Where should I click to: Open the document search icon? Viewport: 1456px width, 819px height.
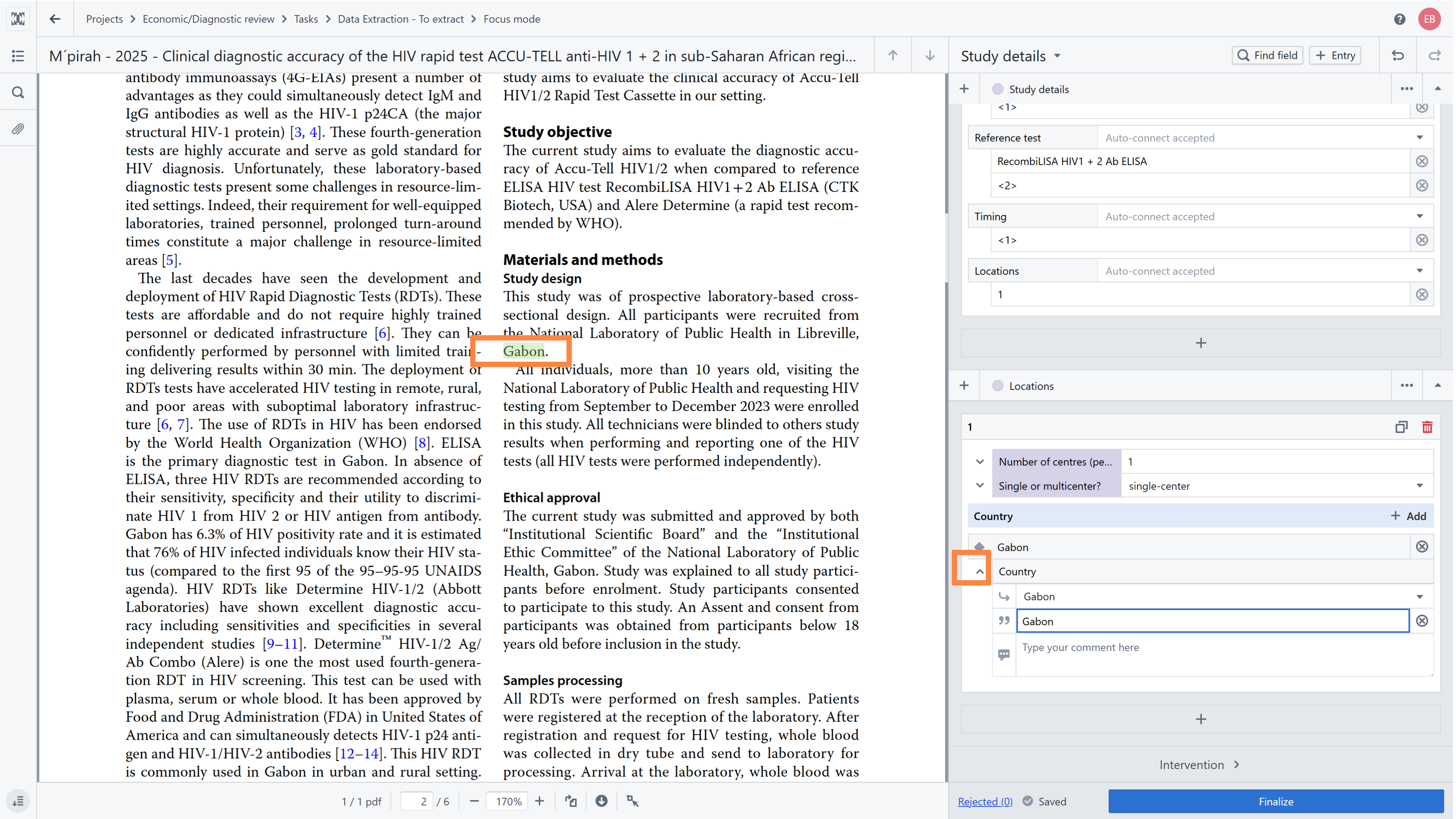pos(18,92)
